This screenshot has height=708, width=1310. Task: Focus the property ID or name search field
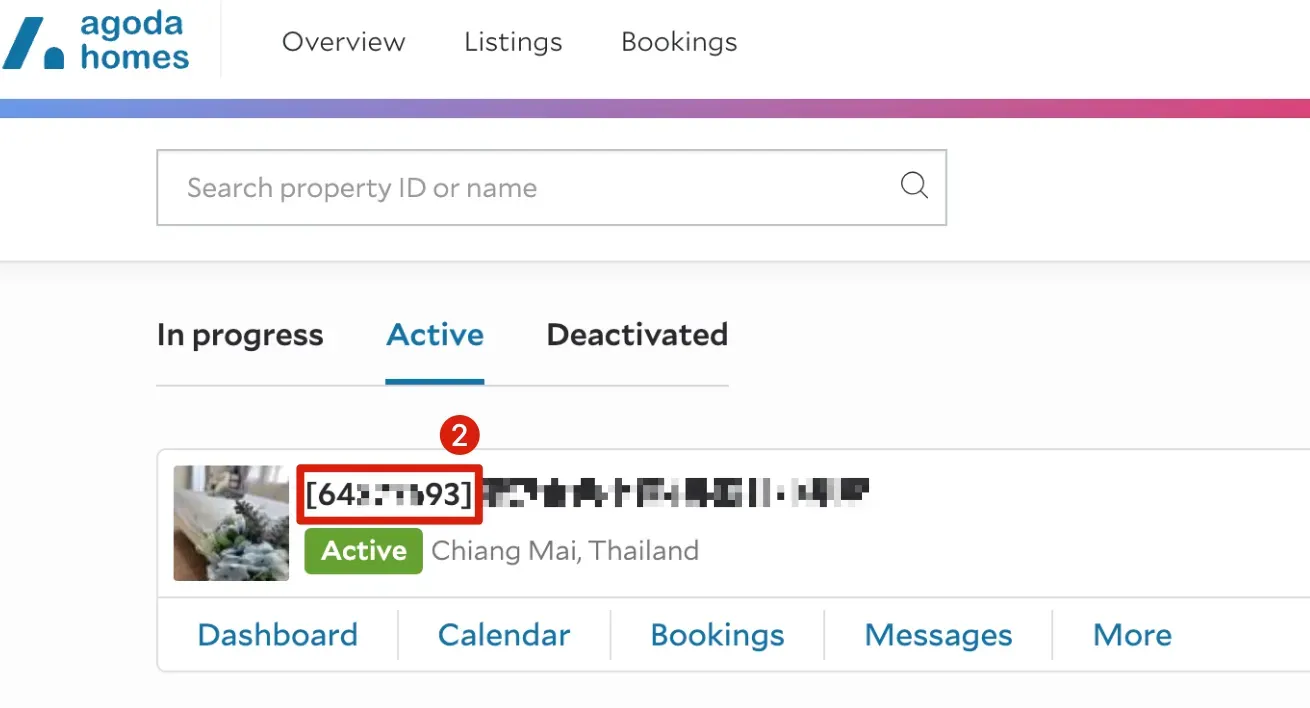(x=530, y=188)
